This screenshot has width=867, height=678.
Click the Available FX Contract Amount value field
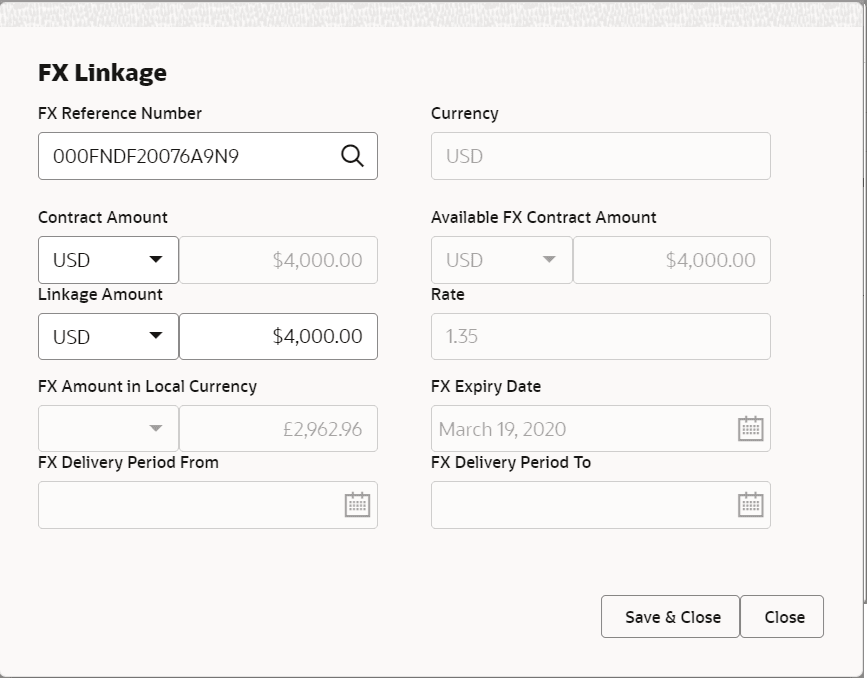pyautogui.click(x=672, y=259)
